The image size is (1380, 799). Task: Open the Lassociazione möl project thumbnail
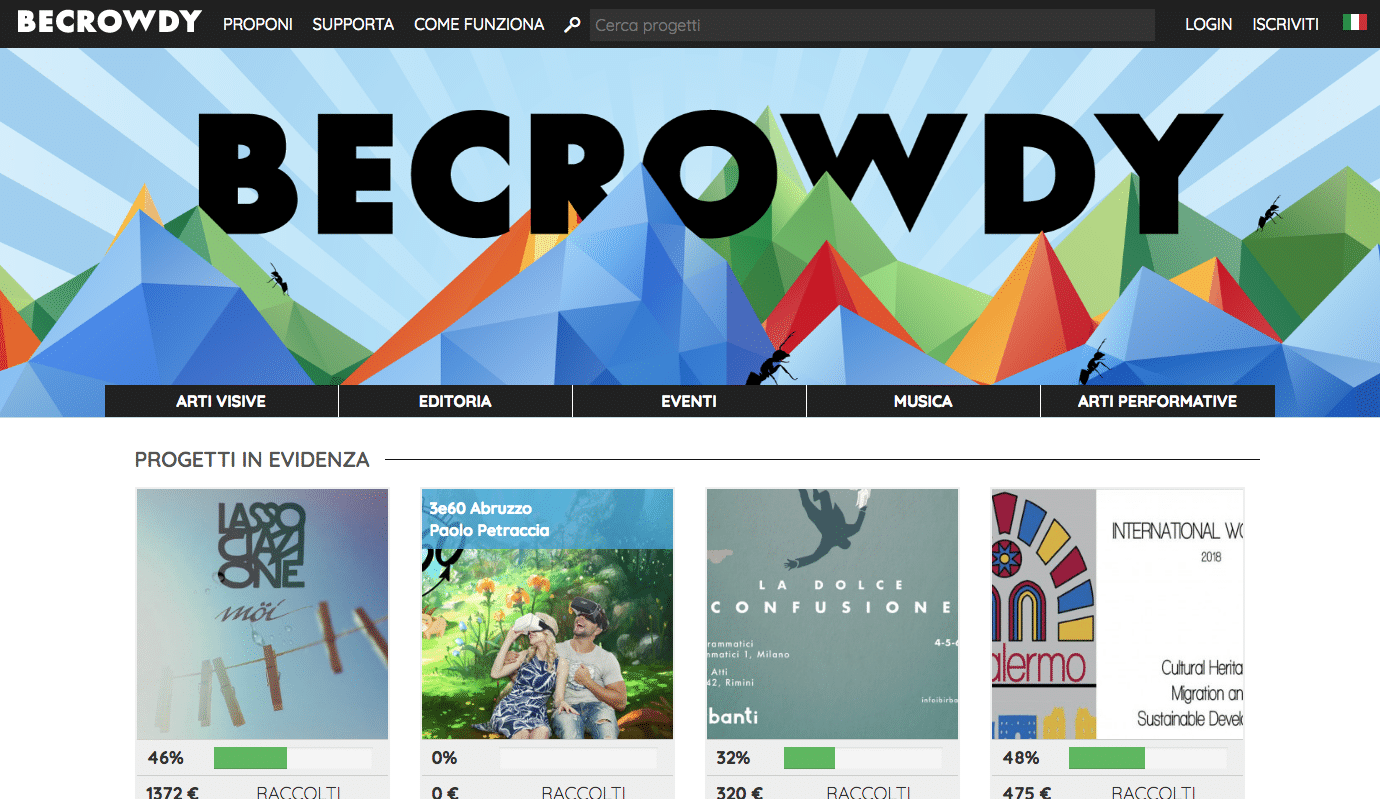tap(262, 613)
